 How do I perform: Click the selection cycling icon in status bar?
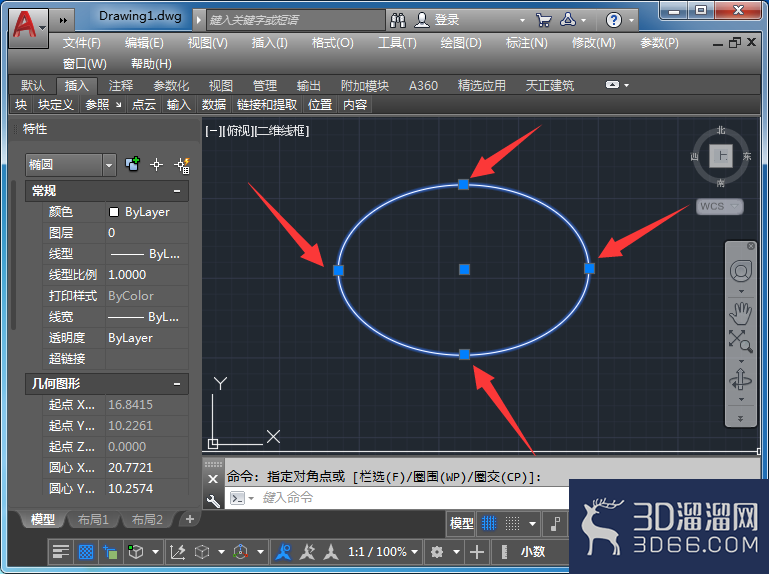110,552
